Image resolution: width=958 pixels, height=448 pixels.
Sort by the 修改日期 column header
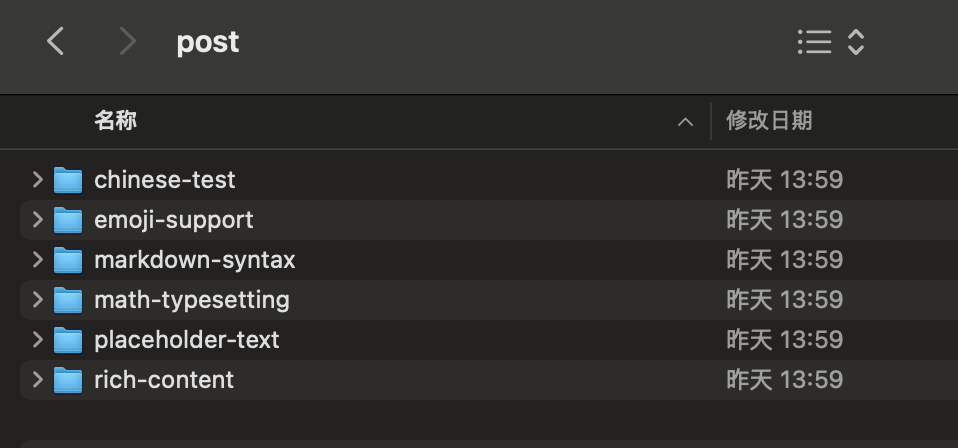click(769, 121)
